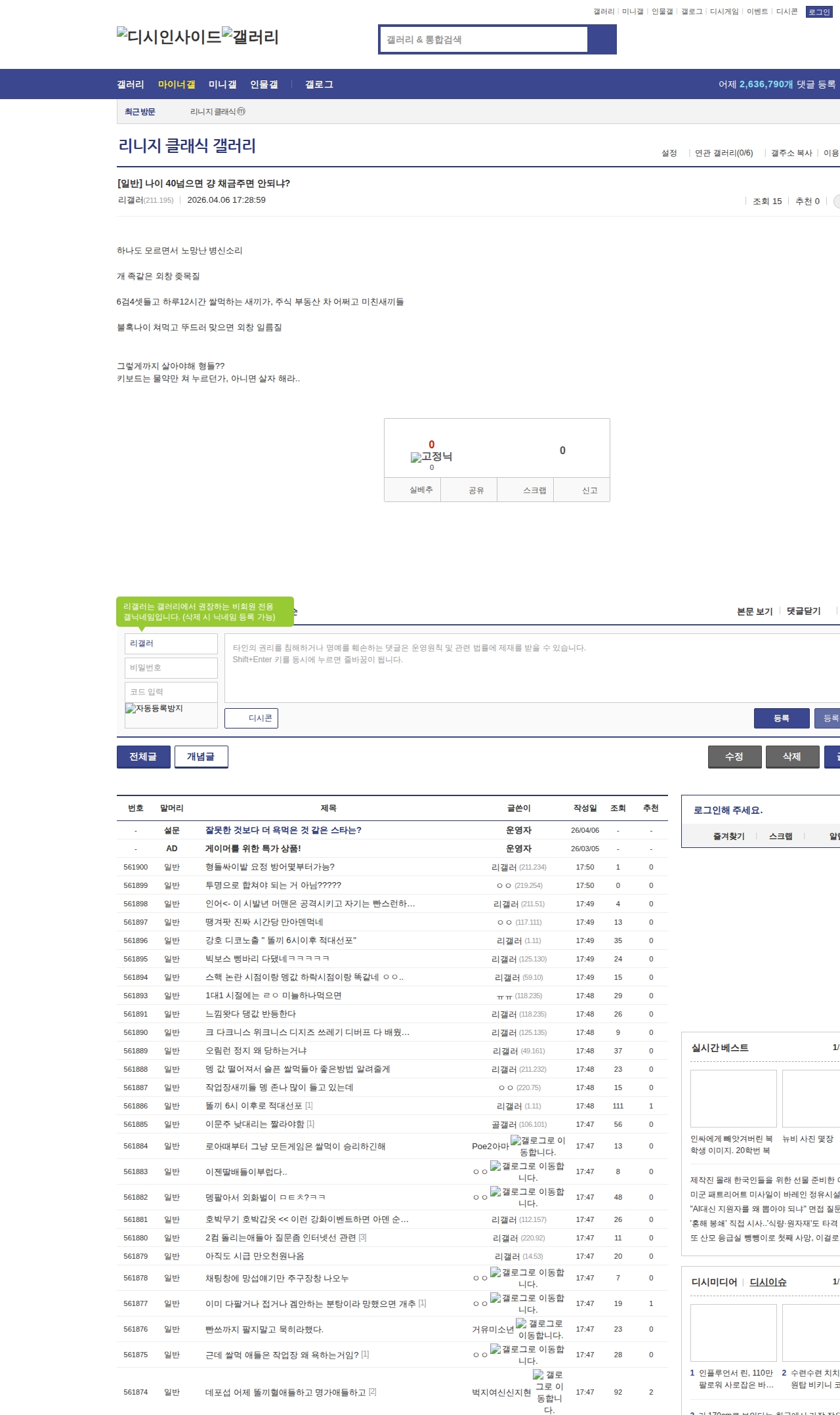Switch to the 전체글 tab
The height and width of the screenshot is (1415, 840).
(143, 757)
